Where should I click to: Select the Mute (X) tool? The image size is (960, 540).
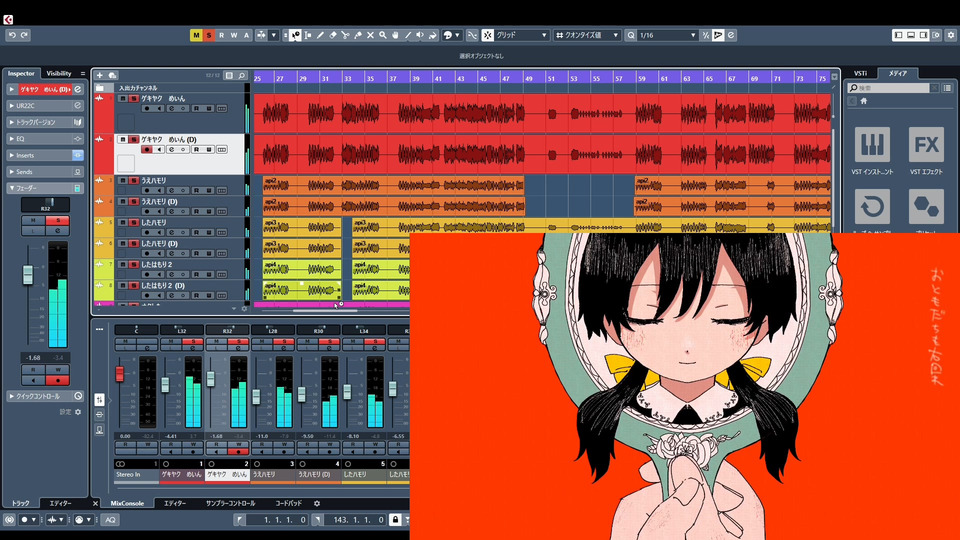click(x=370, y=36)
